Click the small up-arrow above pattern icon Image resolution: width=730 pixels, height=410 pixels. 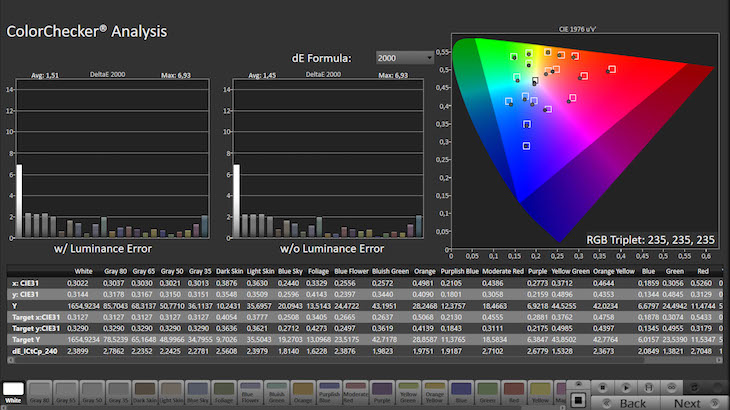578,384
